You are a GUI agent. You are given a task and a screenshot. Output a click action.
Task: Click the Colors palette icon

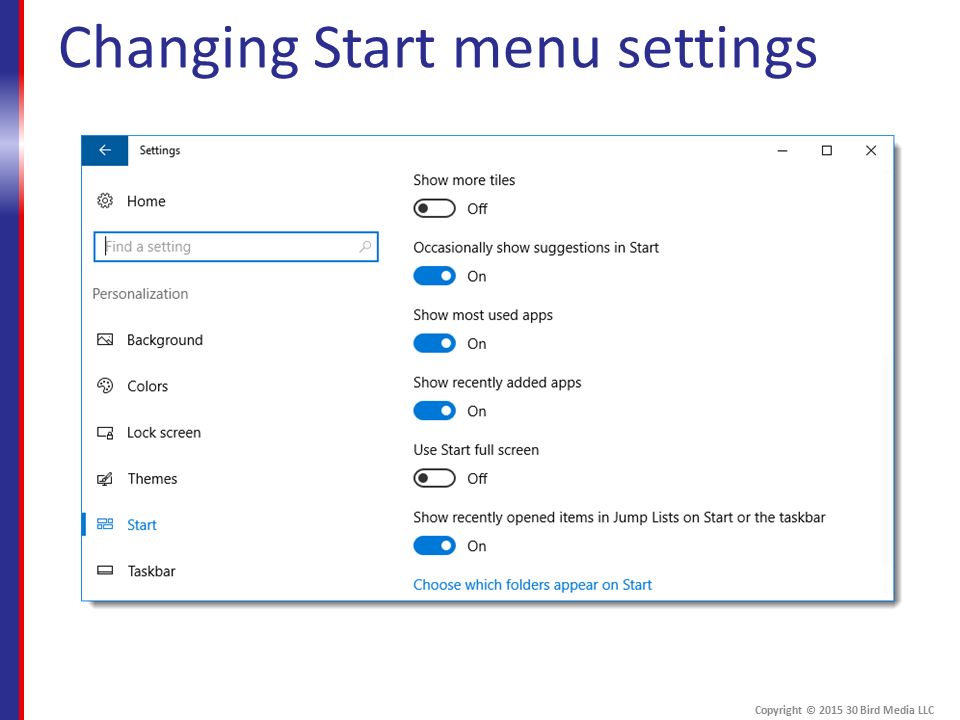(x=105, y=386)
